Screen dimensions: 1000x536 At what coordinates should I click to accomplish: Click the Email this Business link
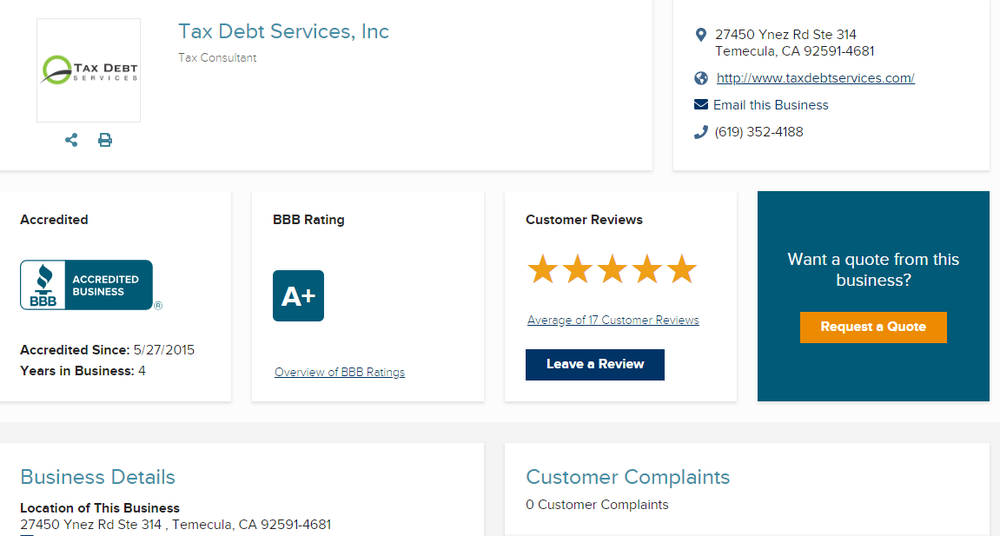(x=770, y=105)
